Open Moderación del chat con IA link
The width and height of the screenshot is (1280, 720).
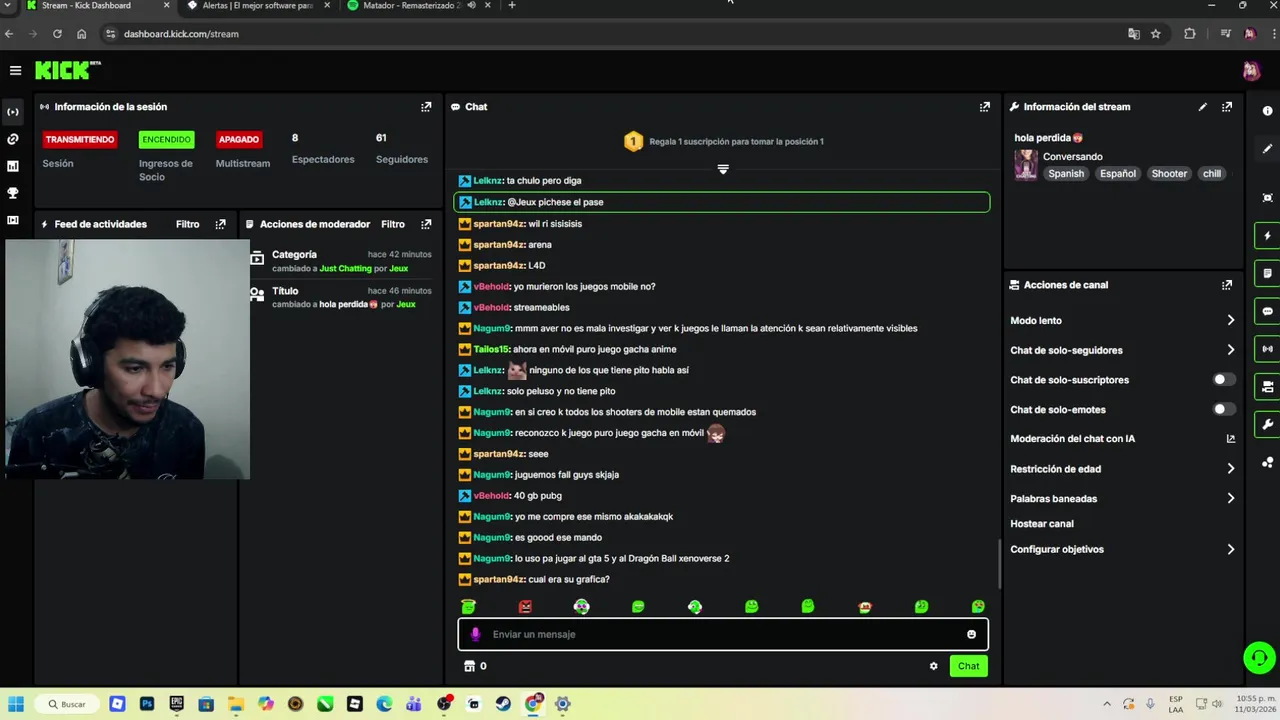[1122, 438]
